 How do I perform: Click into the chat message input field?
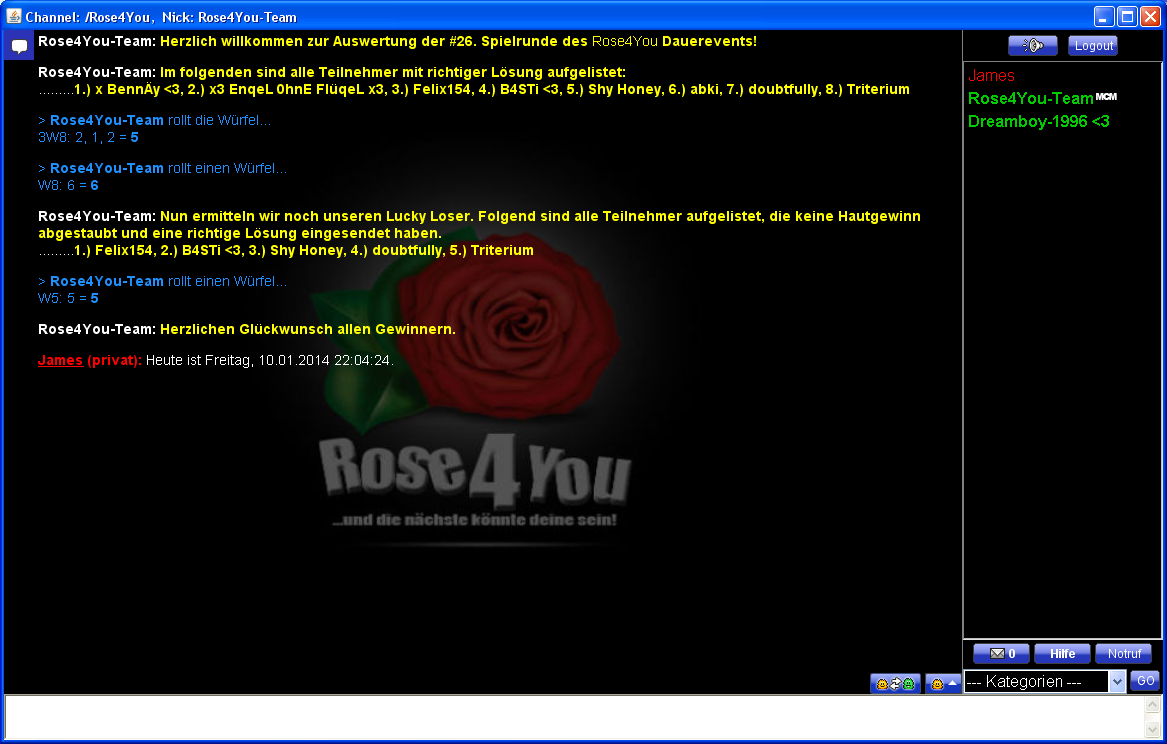tap(570, 717)
